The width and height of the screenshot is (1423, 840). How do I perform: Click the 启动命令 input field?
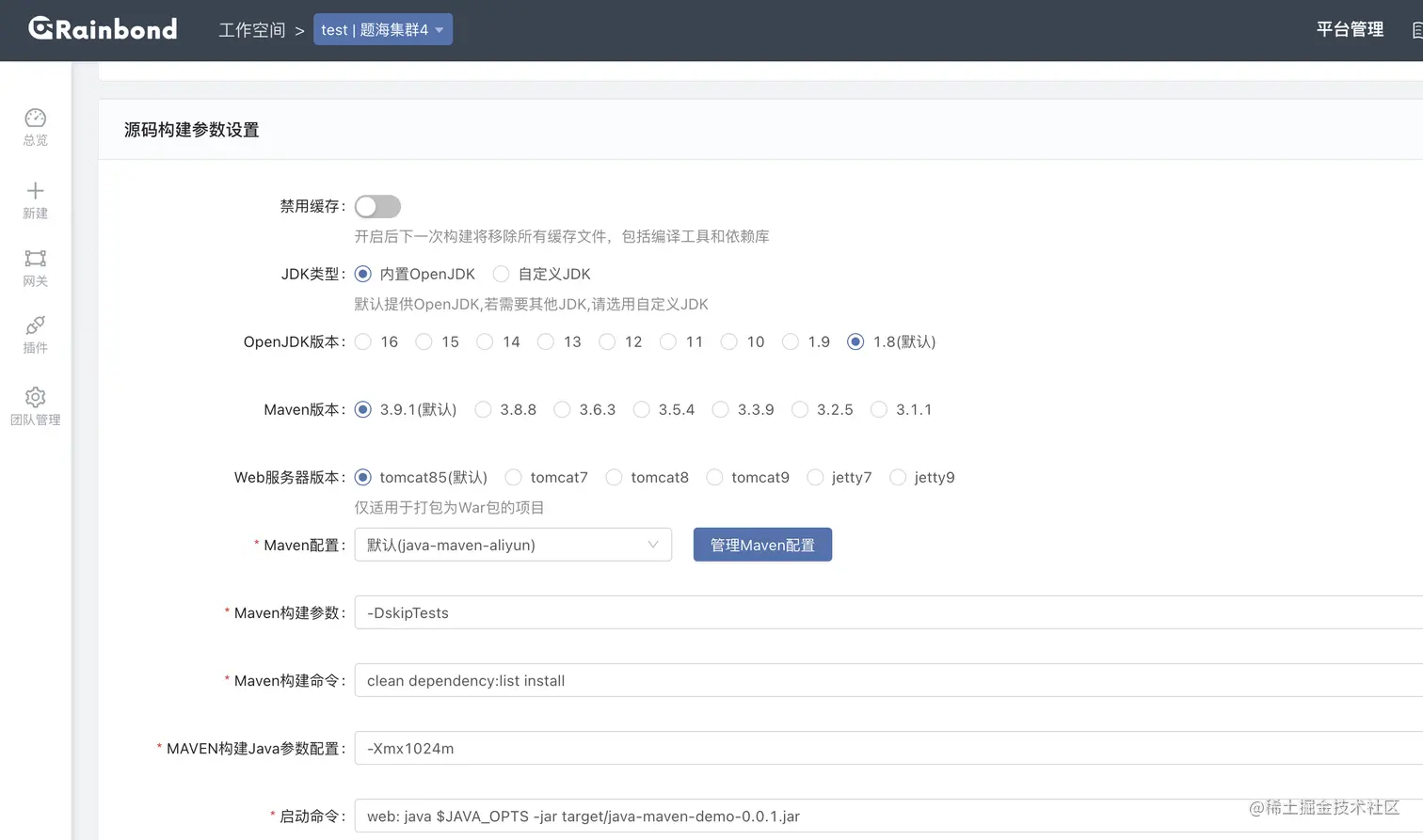coord(888,816)
